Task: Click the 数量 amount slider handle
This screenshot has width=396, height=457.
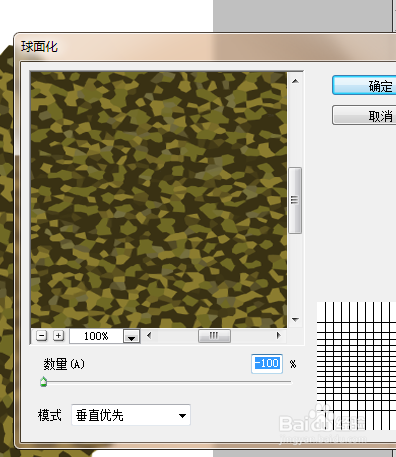Action: click(x=43, y=382)
